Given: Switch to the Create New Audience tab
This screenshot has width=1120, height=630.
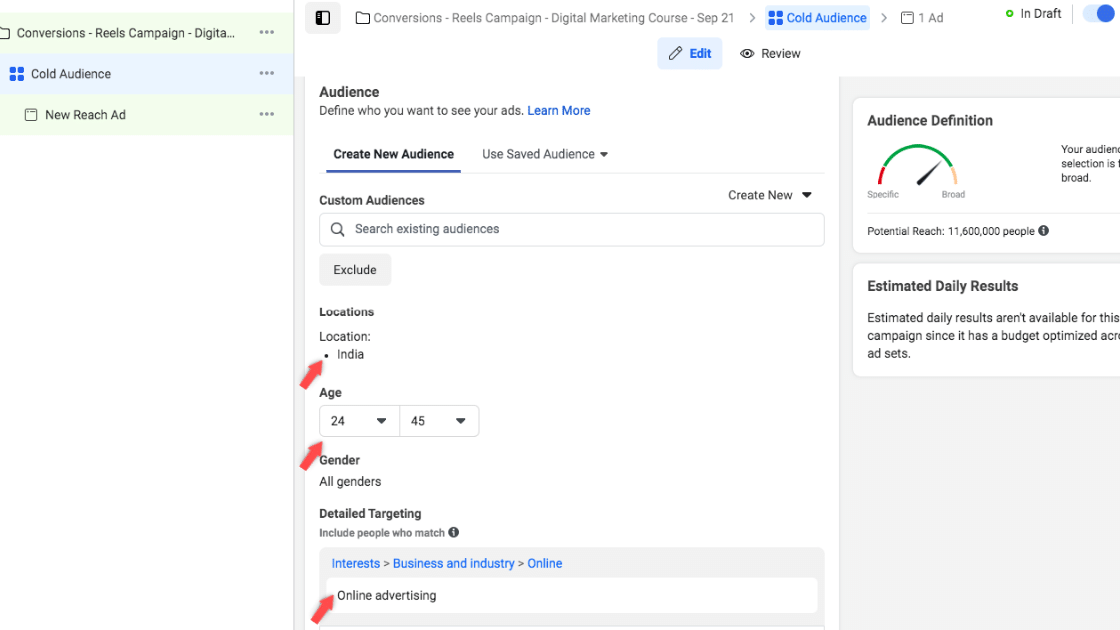Looking at the screenshot, I should click(392, 154).
